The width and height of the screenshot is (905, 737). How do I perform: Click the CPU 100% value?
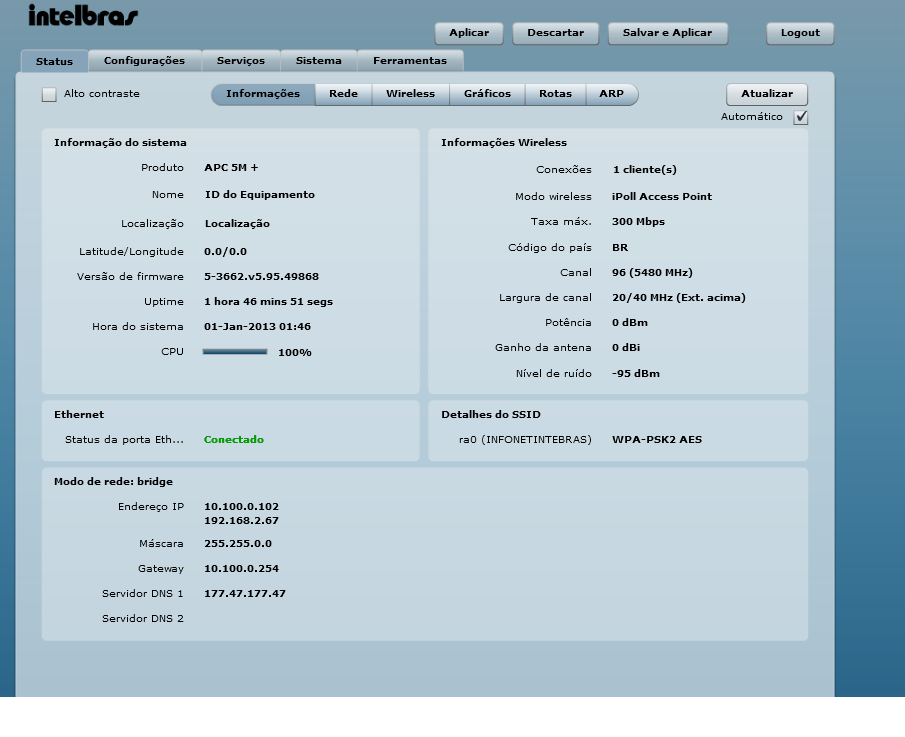tap(295, 353)
